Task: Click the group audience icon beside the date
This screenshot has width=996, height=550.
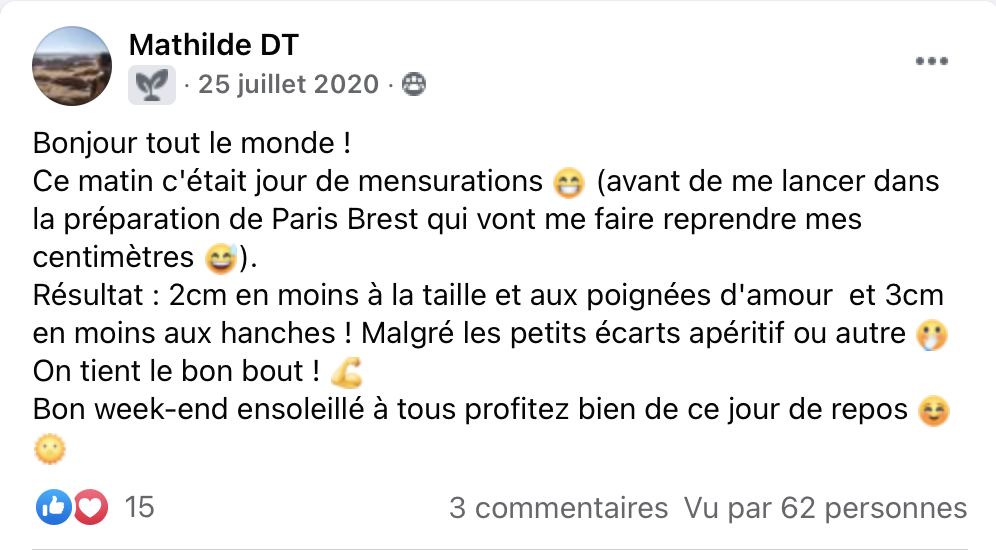Action: point(413,86)
